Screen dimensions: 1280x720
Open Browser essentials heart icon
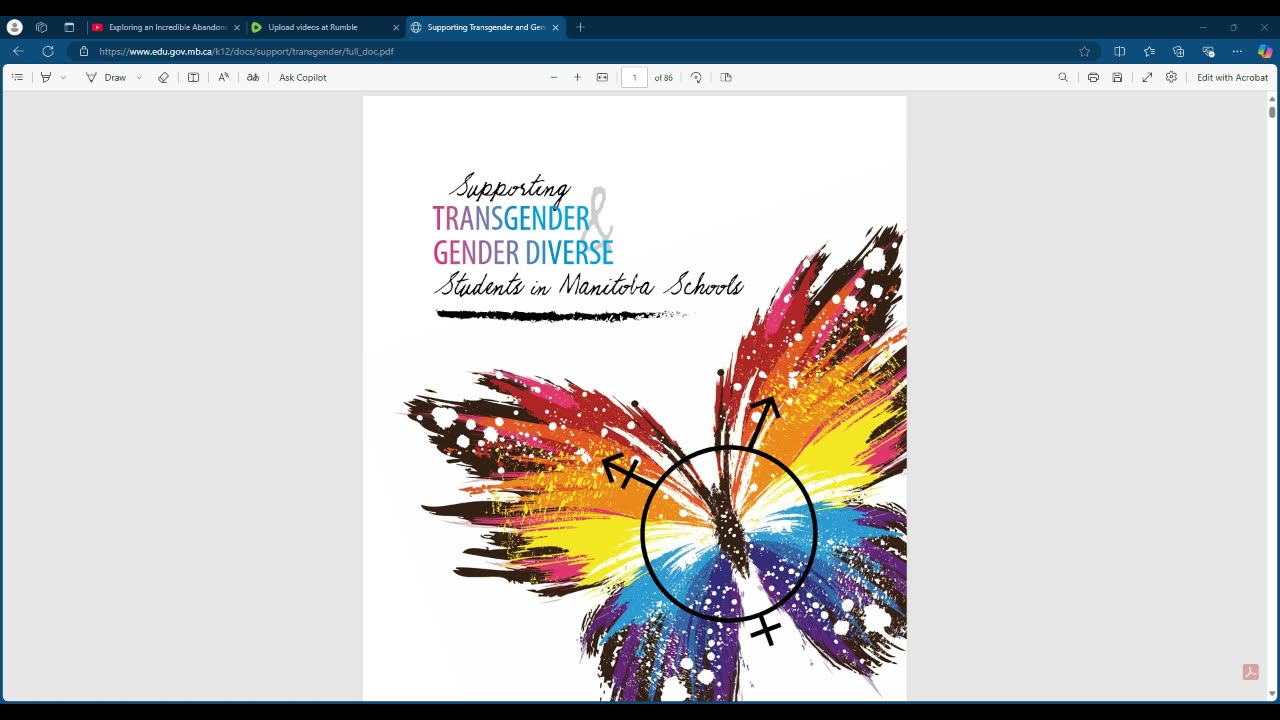tap(1208, 51)
